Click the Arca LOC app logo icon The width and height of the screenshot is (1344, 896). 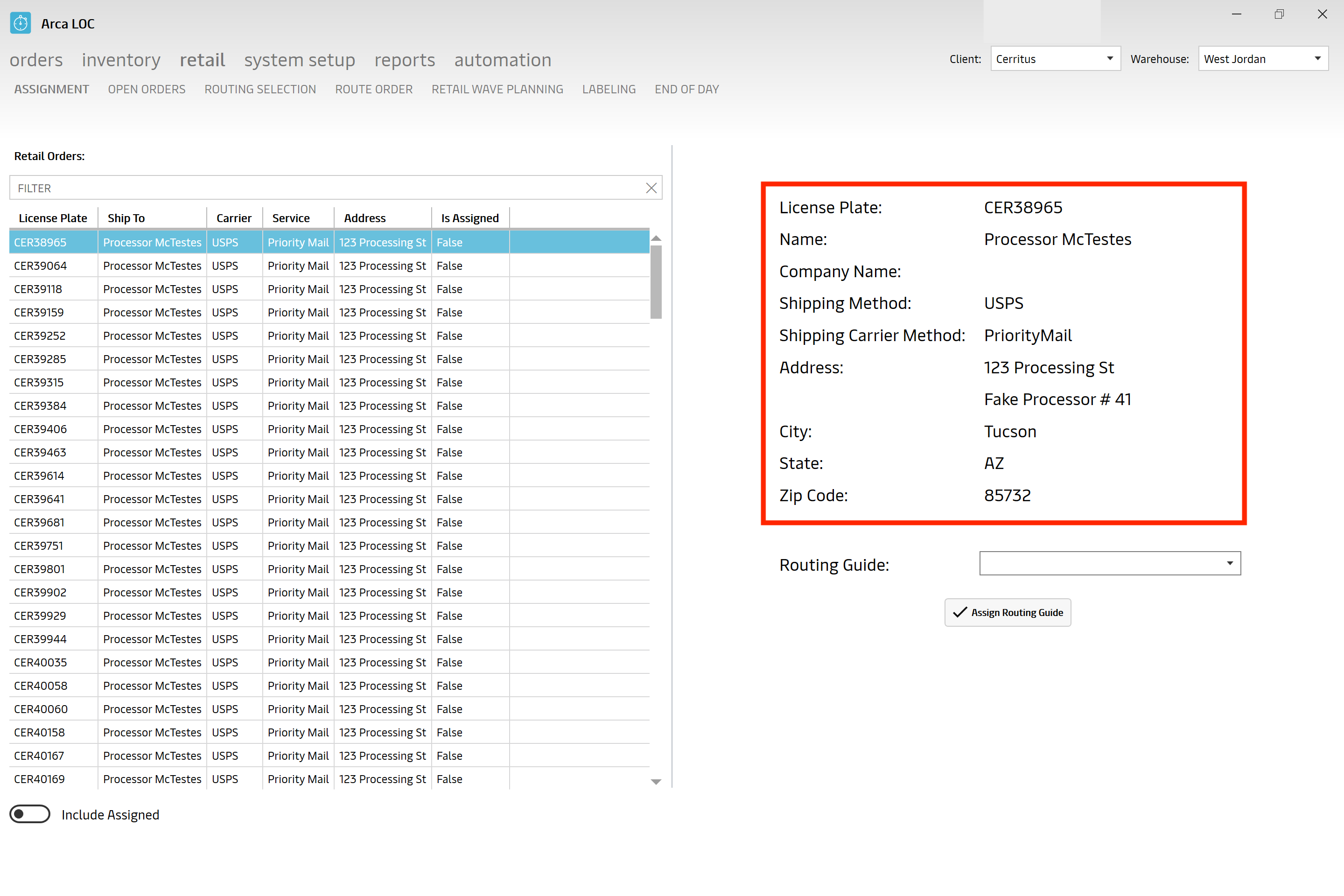point(21,23)
